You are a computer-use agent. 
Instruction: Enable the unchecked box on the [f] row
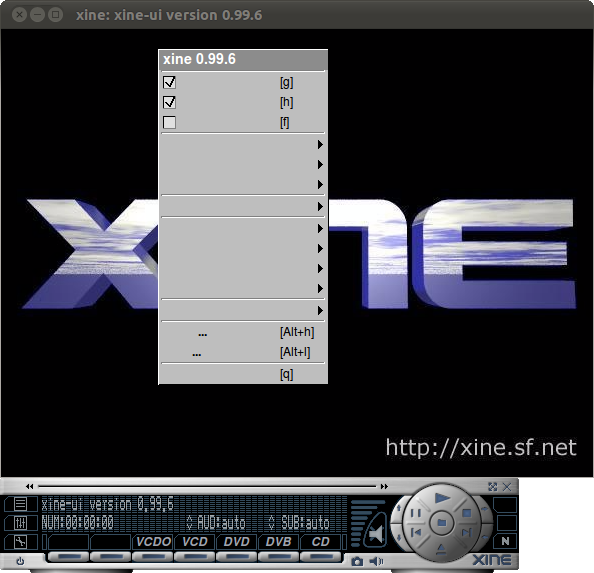pos(169,122)
